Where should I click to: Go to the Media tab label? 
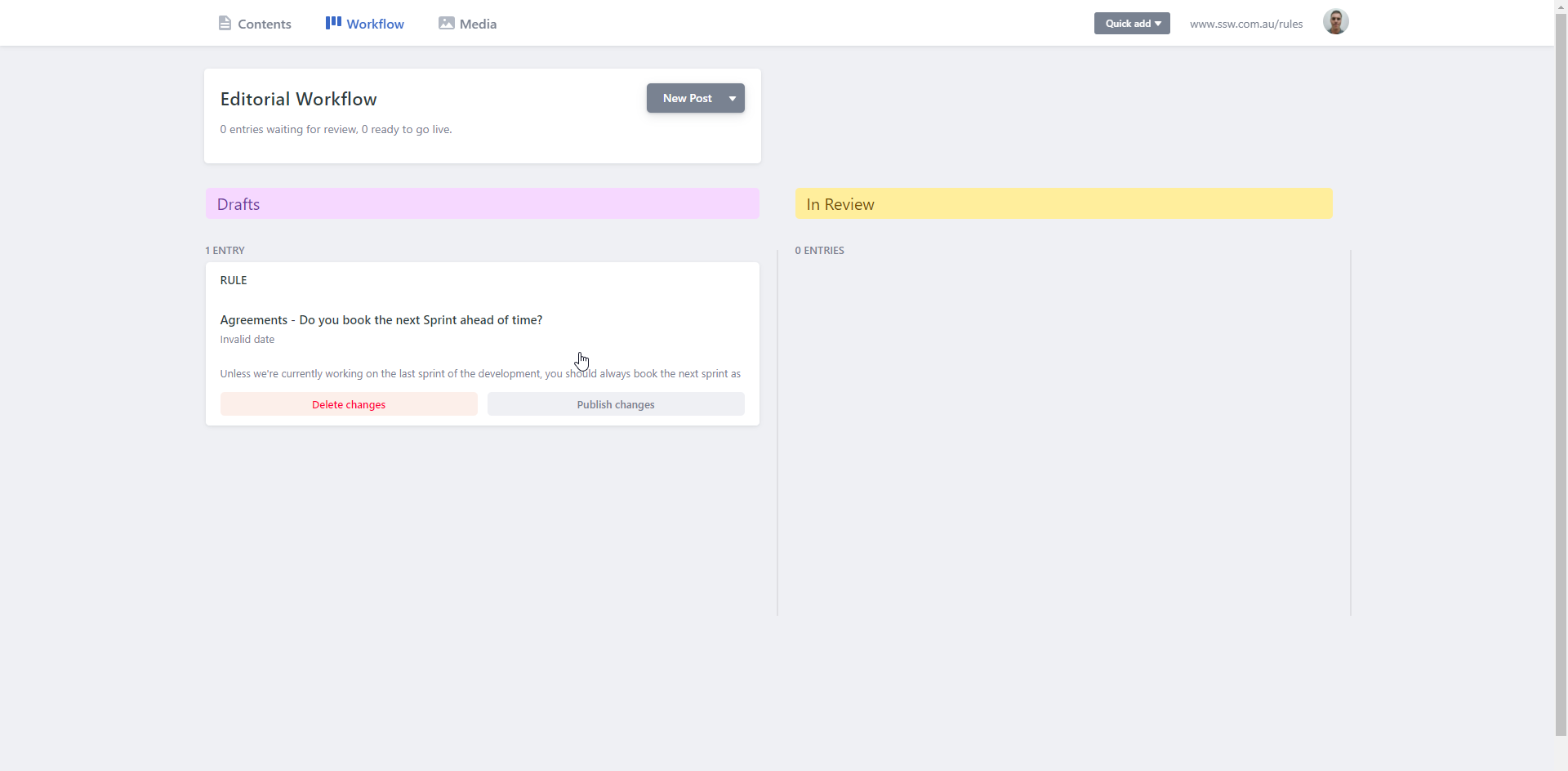tap(478, 25)
